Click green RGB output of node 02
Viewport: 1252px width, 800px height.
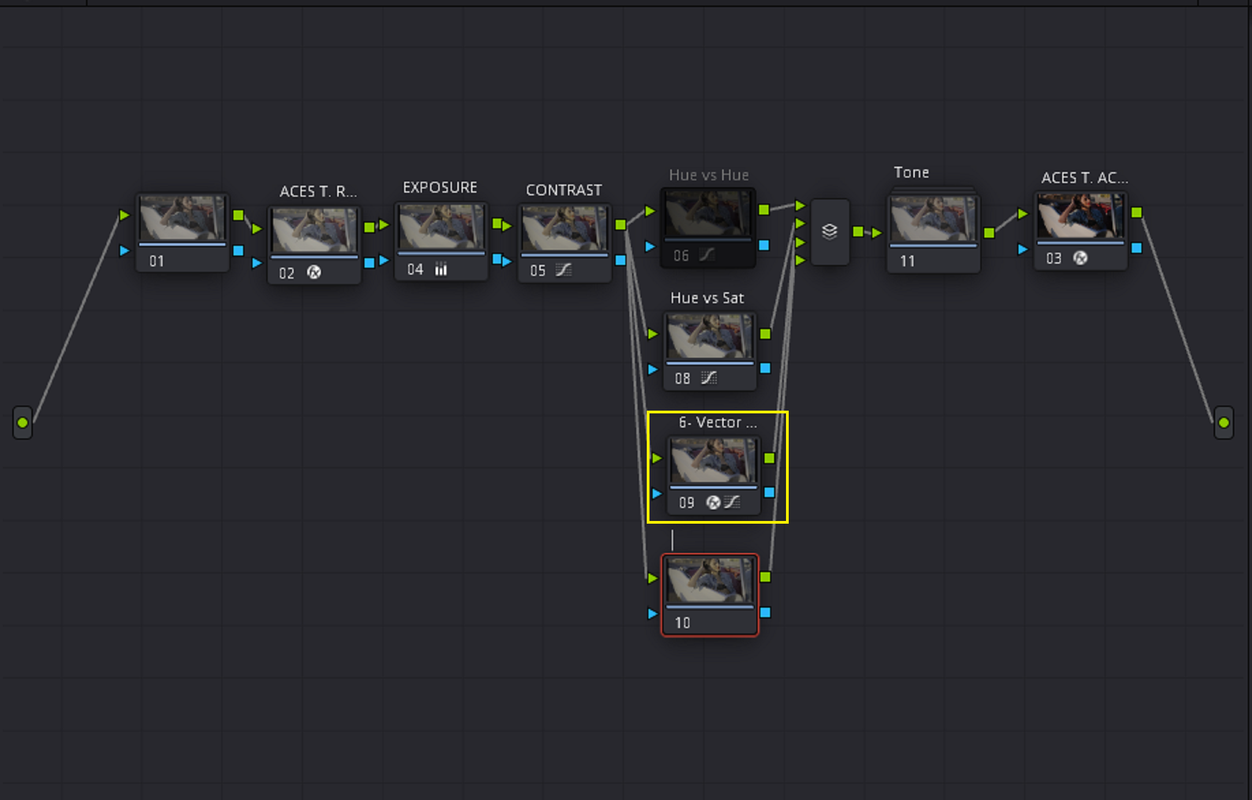tap(370, 227)
